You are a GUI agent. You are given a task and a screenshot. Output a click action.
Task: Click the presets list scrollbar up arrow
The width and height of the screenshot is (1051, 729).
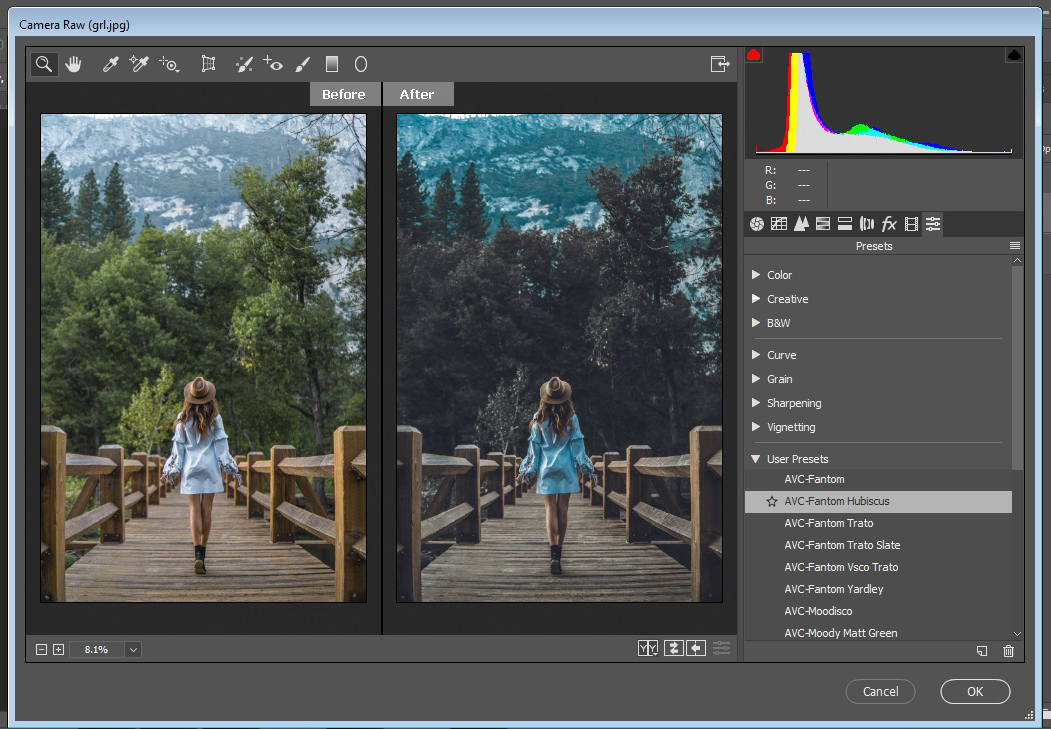(x=1017, y=261)
